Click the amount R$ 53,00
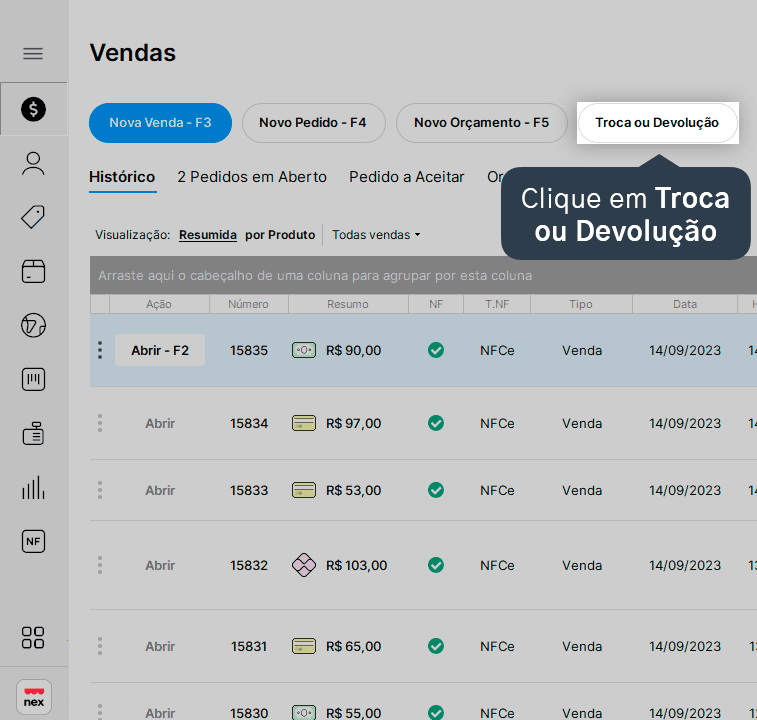Screen dimensions: 757x720 [353, 491]
